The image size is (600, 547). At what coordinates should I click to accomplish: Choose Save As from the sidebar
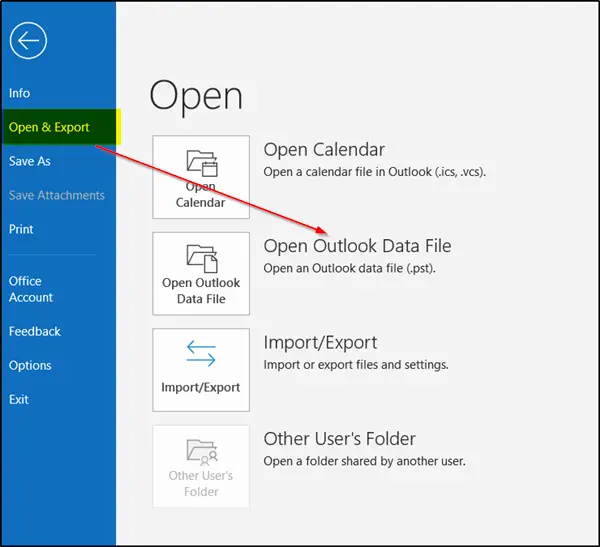[x=30, y=161]
